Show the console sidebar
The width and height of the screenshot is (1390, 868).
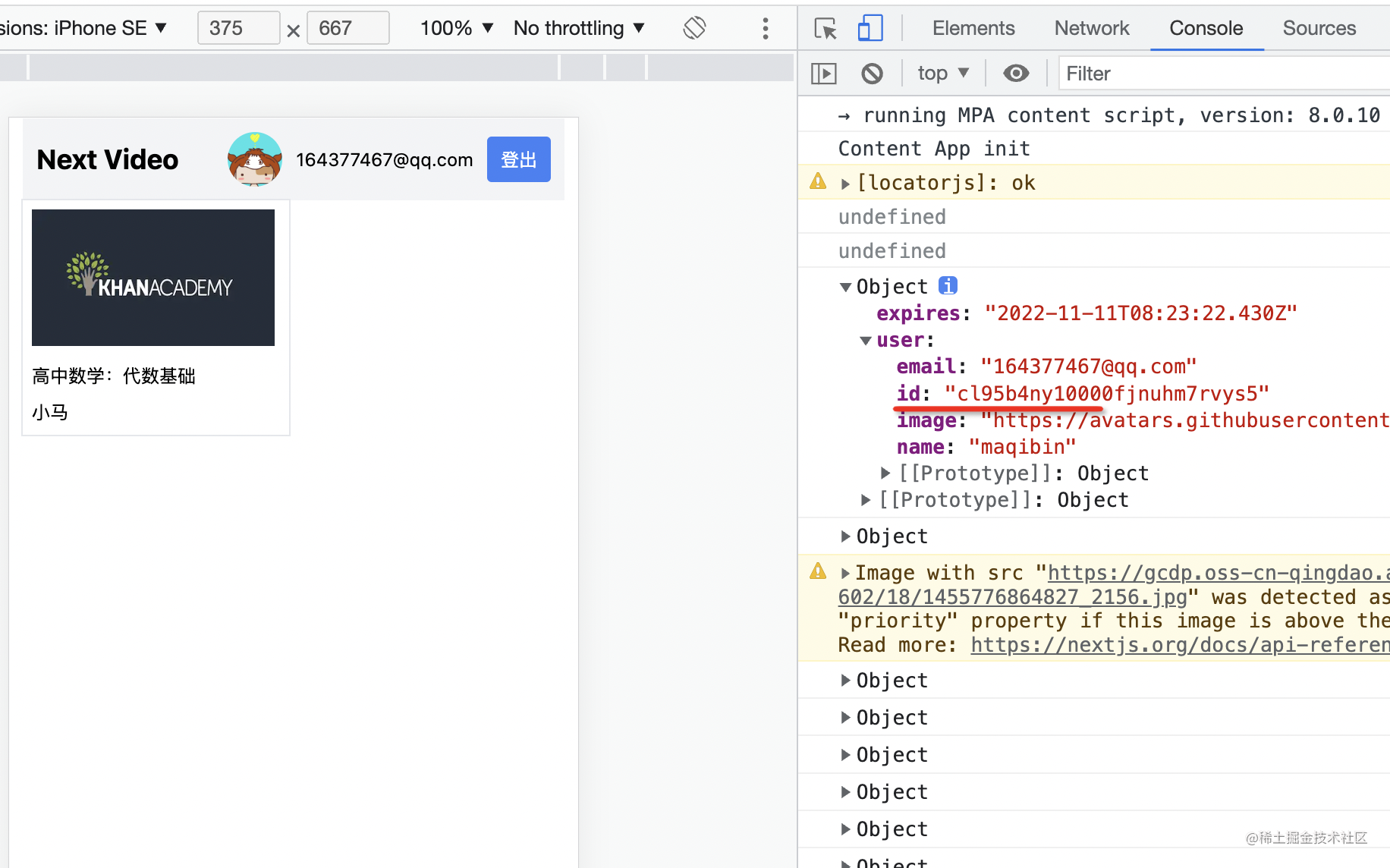pos(823,73)
